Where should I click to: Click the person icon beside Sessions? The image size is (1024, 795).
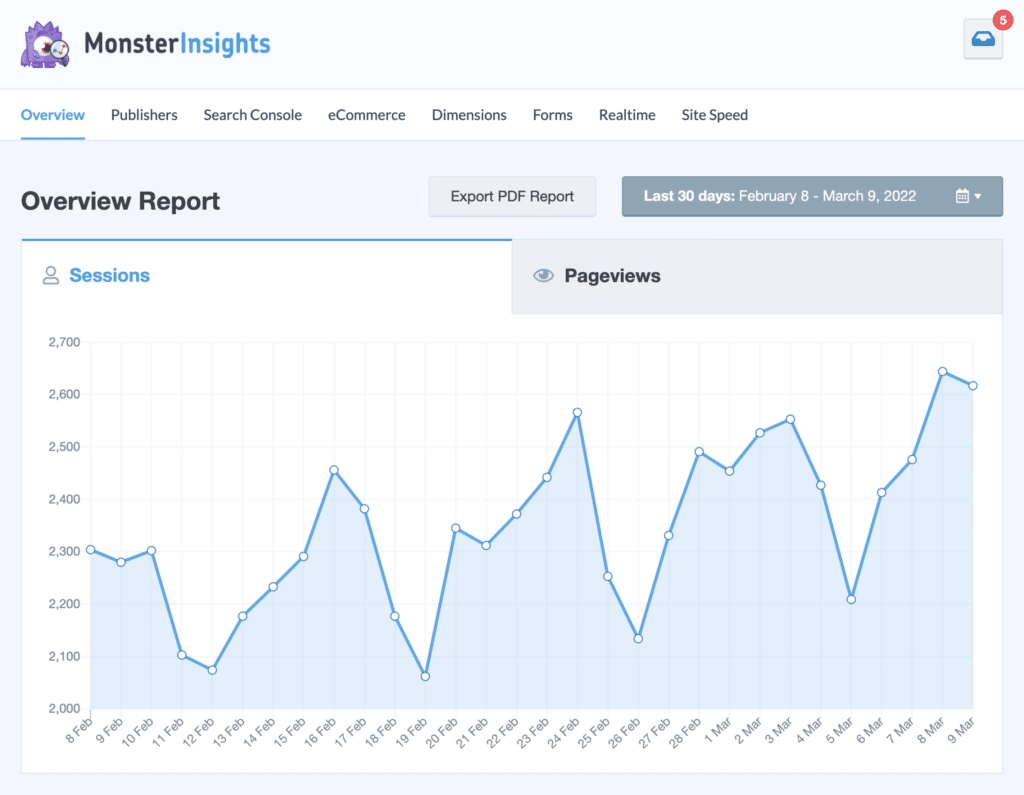(x=51, y=275)
